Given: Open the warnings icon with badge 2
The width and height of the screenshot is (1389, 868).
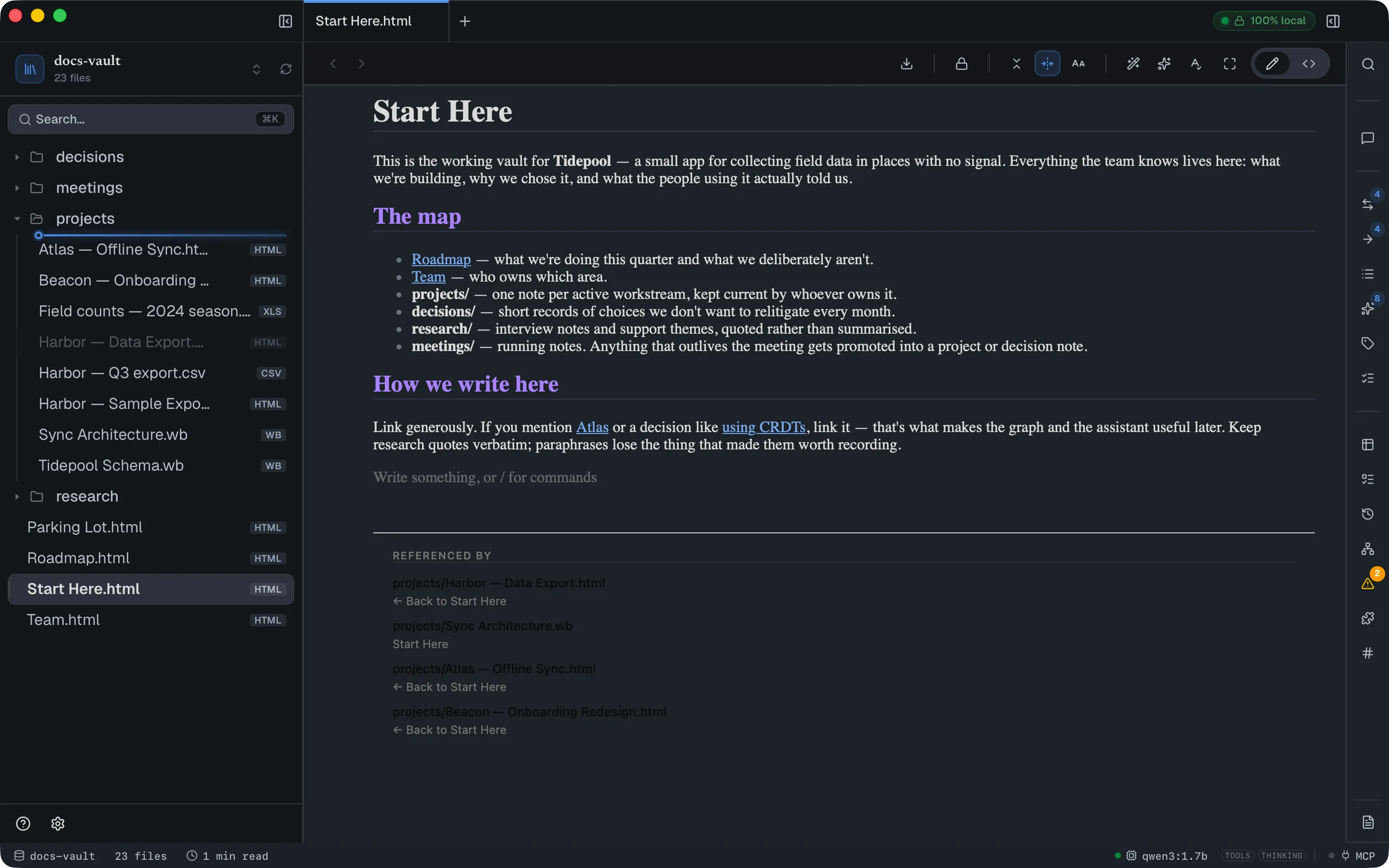Looking at the screenshot, I should coord(1368,583).
